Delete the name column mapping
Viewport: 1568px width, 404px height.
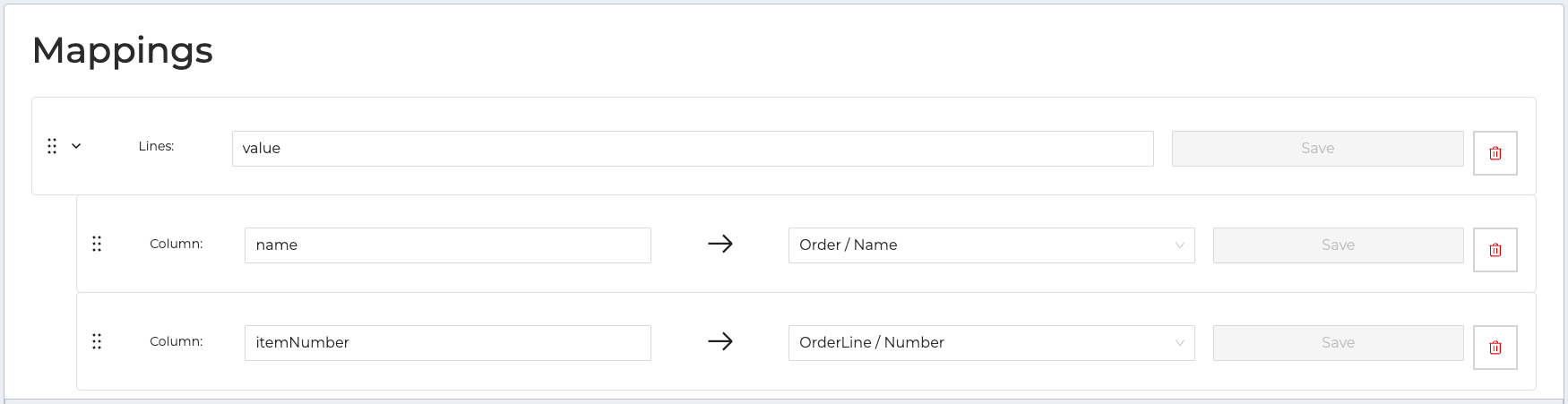(x=1495, y=250)
